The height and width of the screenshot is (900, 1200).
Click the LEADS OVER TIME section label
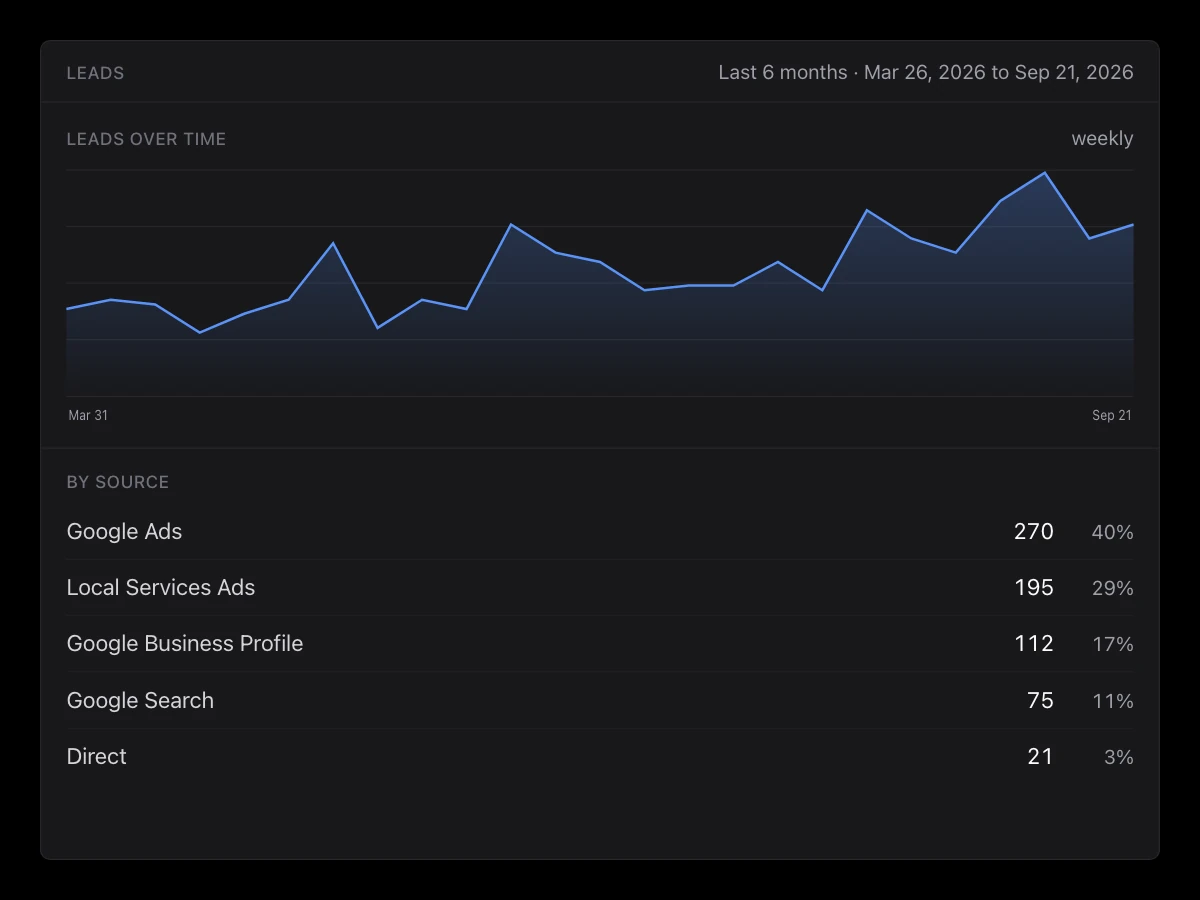click(x=146, y=139)
